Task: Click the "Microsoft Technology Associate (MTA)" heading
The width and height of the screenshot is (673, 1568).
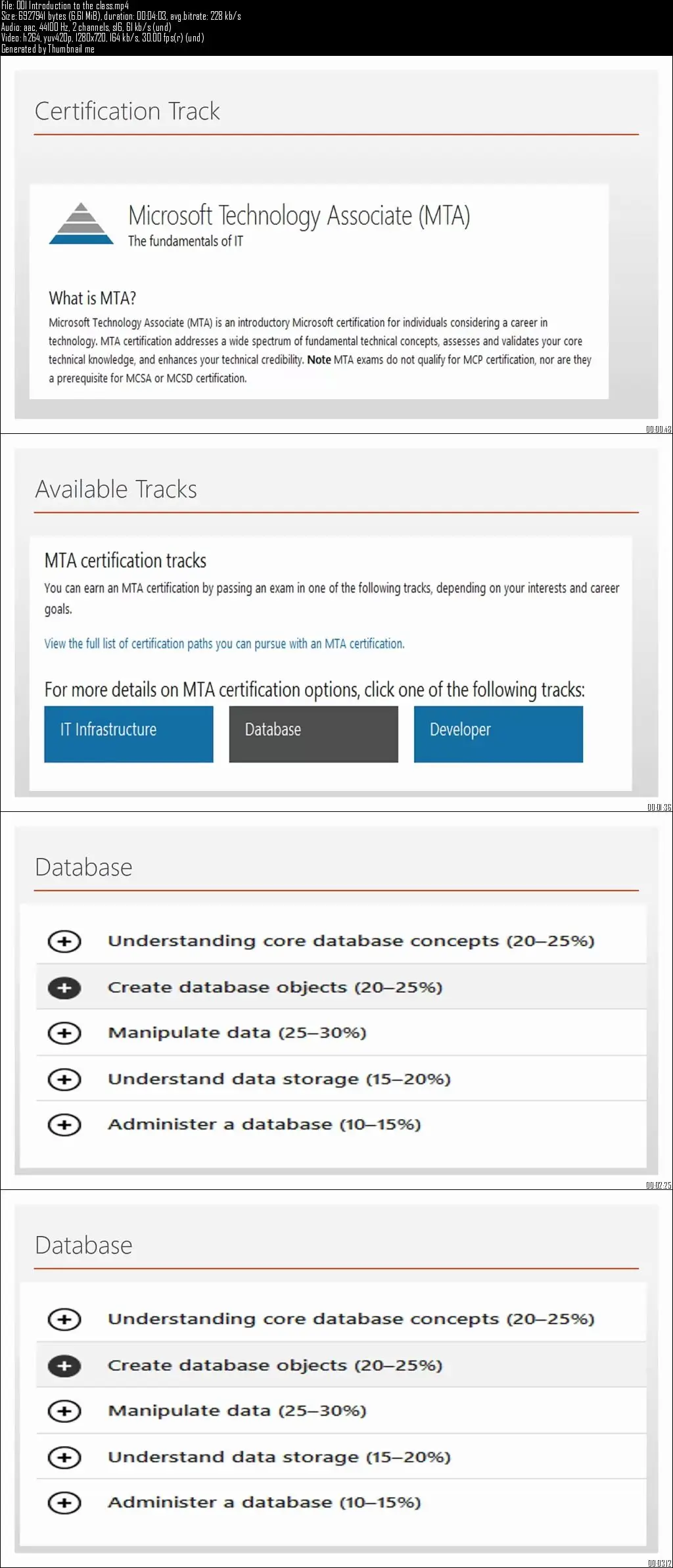Action: (299, 216)
